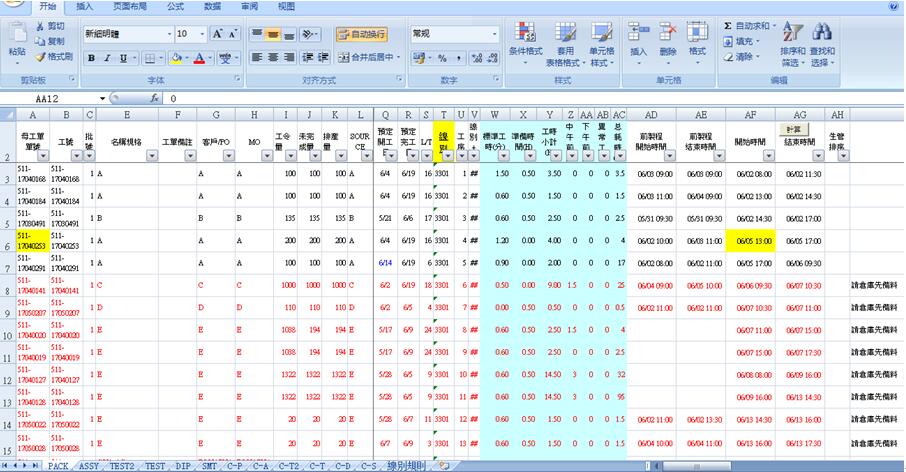906x472 pixels.
Task: Click the text orientation icon
Action: (x=309, y=34)
